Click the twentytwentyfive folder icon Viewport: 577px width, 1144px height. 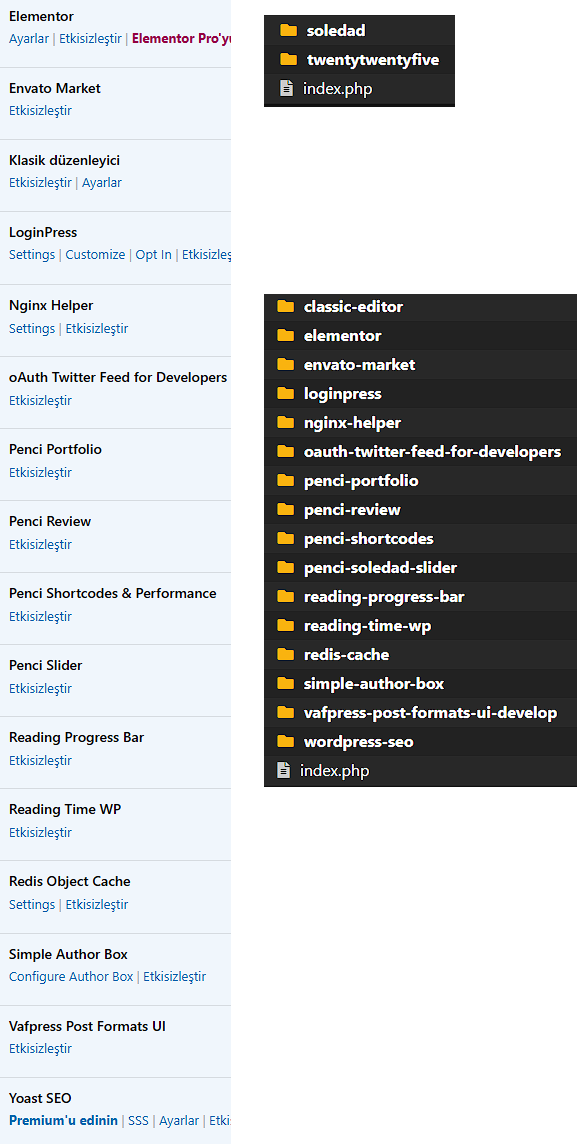tap(288, 59)
